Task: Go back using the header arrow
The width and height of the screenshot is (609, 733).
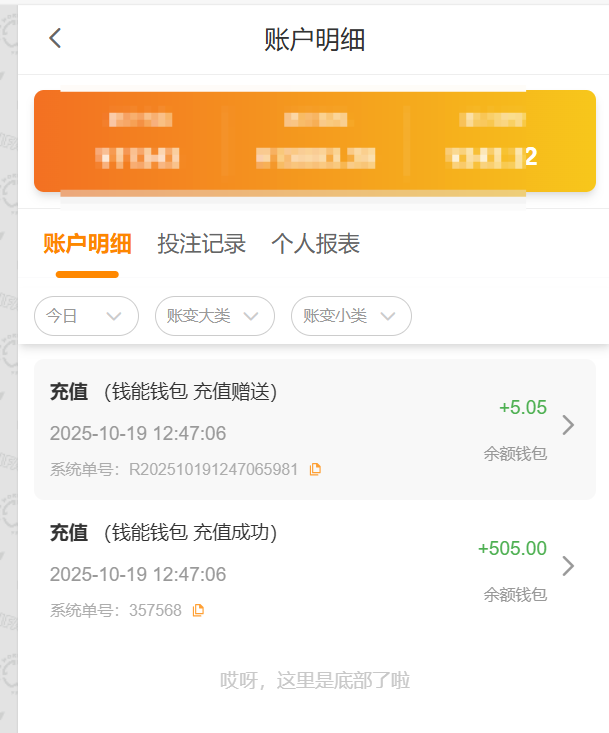Action: pos(55,38)
